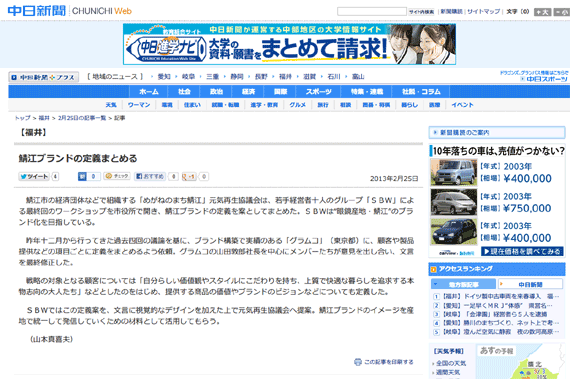Select the 三重 regional news link
The image size is (570, 379).
click(212, 77)
